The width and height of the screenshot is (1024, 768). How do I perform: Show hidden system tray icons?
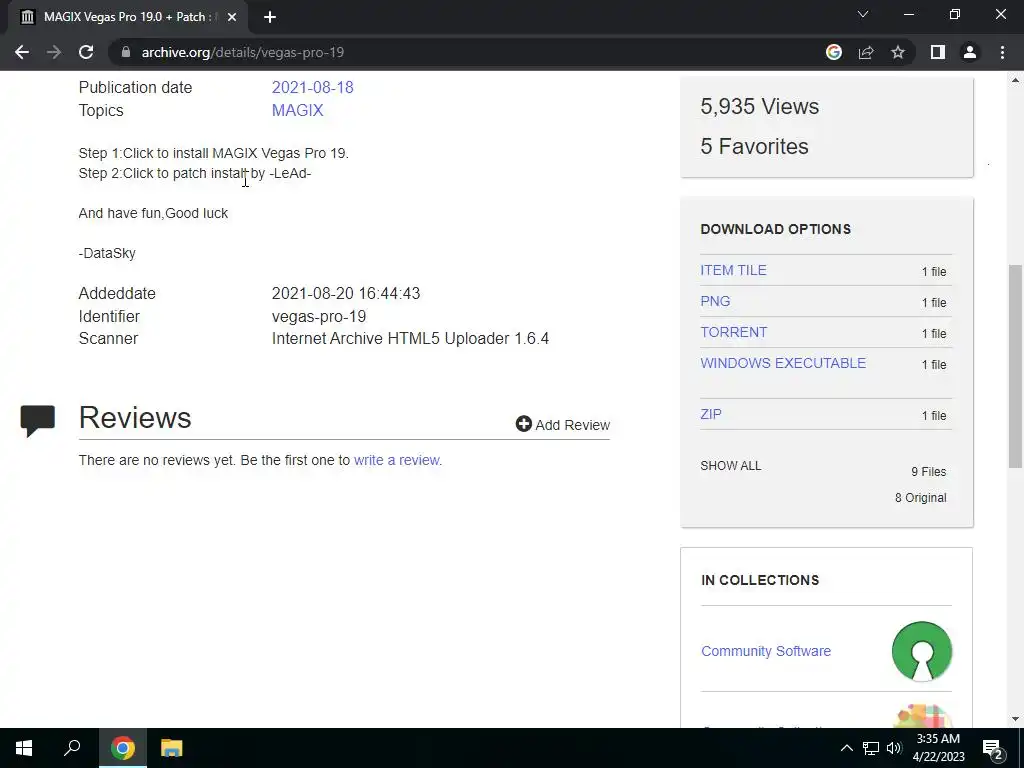click(846, 748)
